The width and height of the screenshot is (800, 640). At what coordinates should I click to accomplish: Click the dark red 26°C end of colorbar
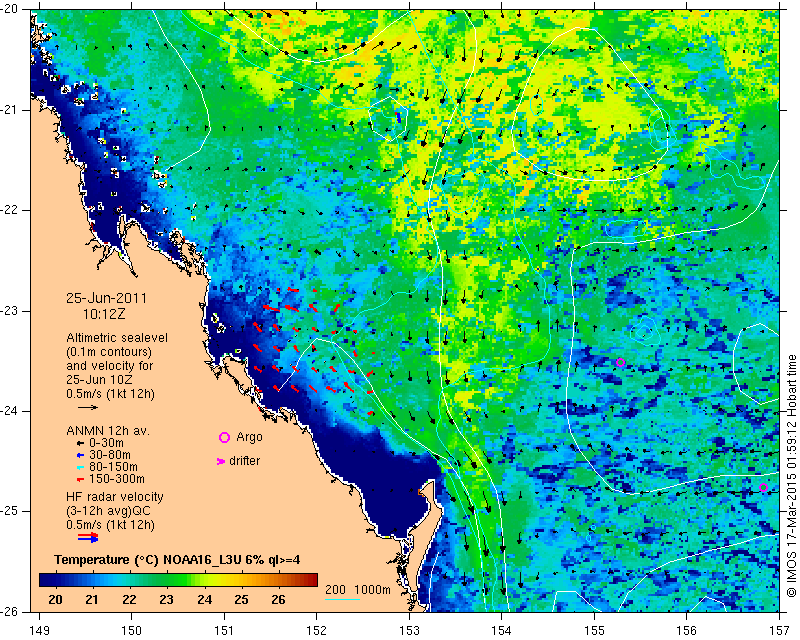tap(310, 579)
